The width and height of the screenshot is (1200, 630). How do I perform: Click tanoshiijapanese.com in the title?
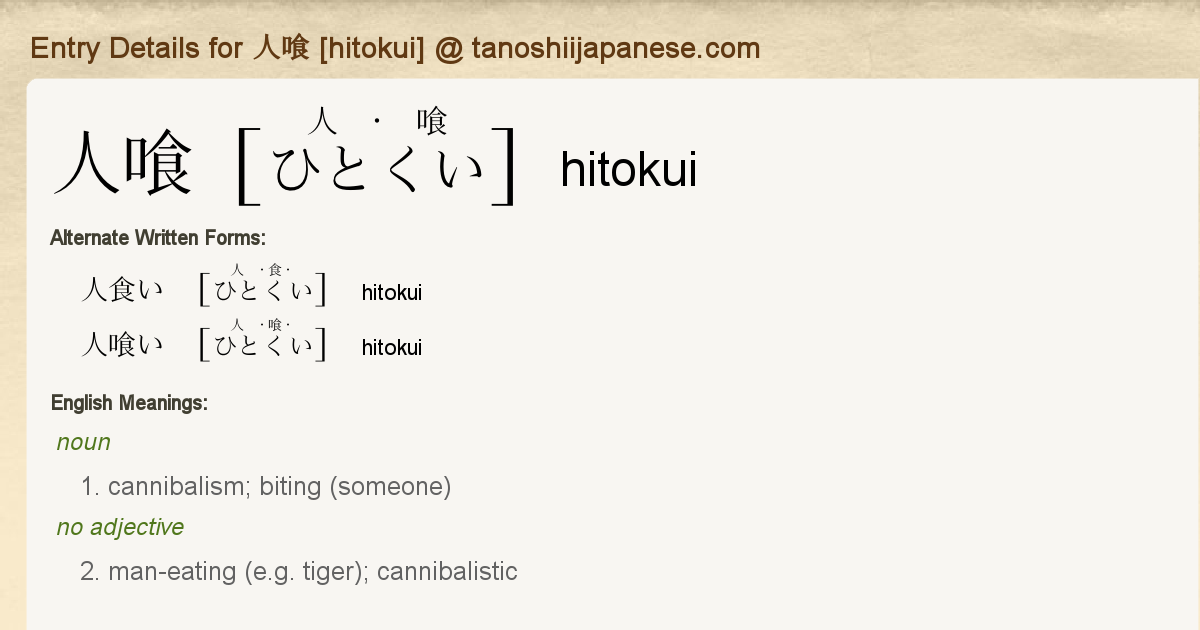tap(616, 48)
